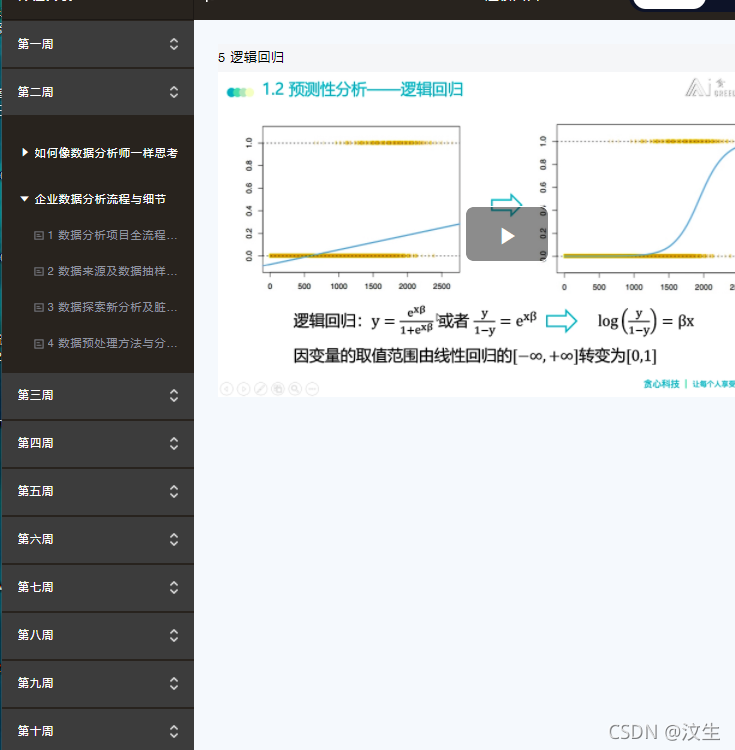Image resolution: width=735 pixels, height=750 pixels.
Task: Click document icon beside lesson 1
Action: tap(39, 235)
